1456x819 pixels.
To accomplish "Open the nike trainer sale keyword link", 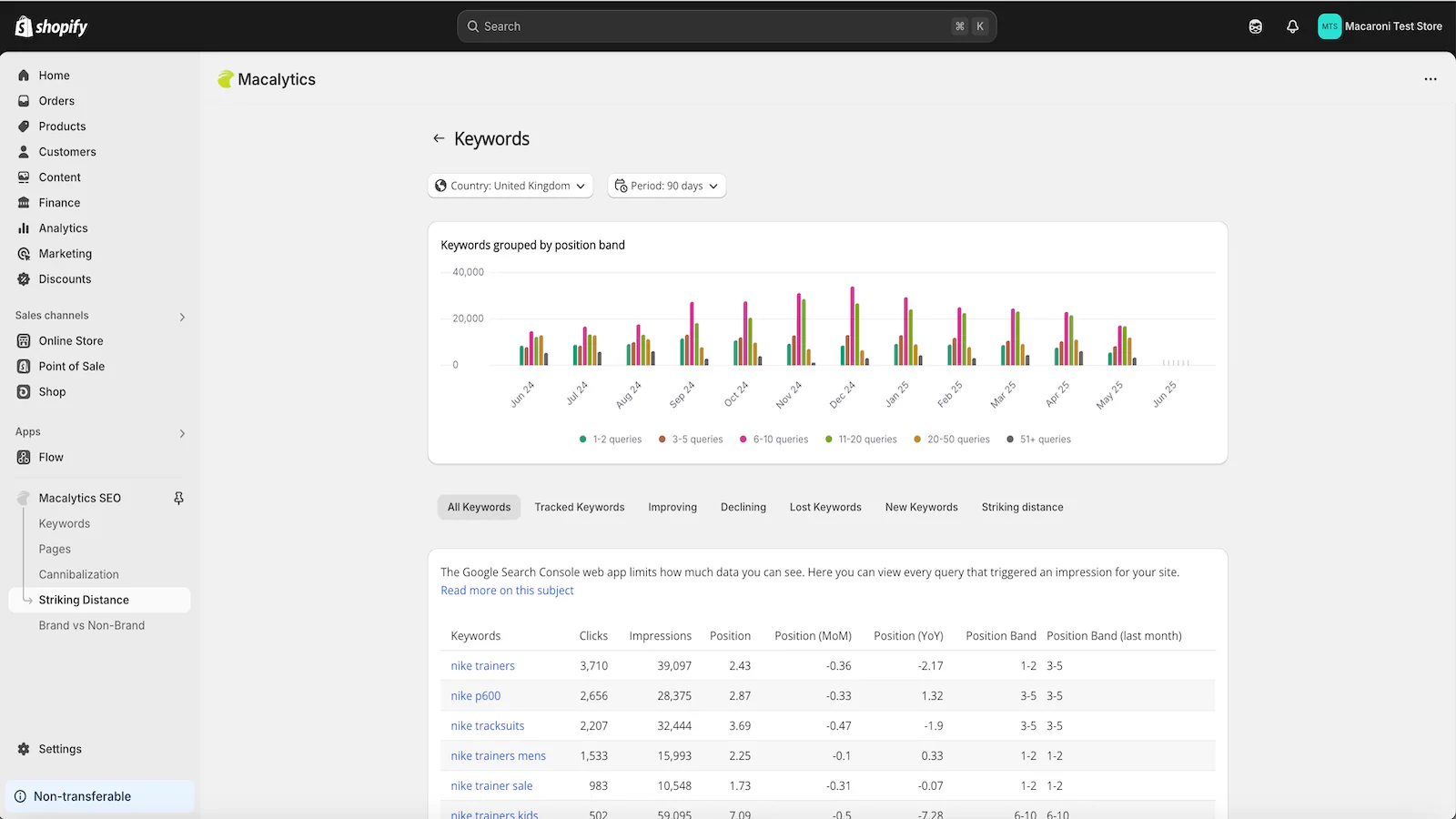I will (x=491, y=786).
